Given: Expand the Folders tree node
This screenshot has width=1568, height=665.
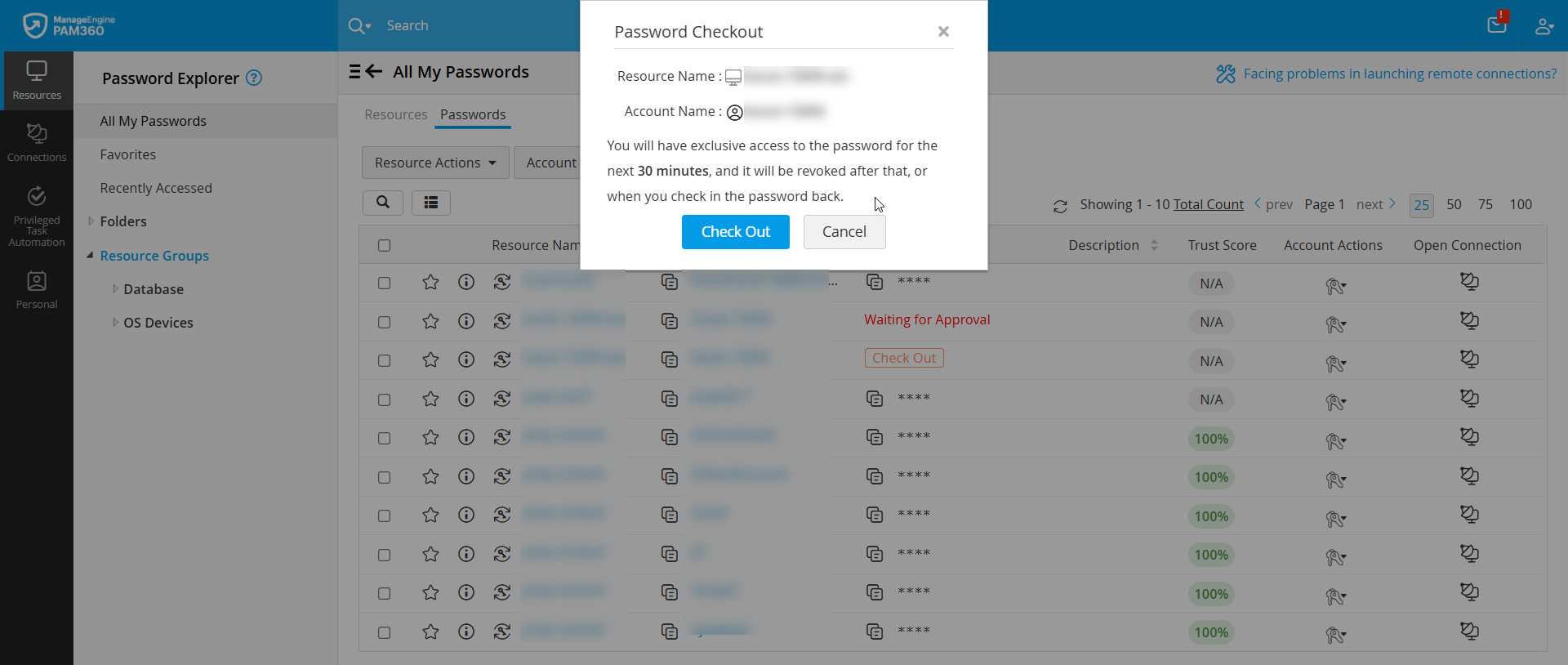Looking at the screenshot, I should coord(91,221).
